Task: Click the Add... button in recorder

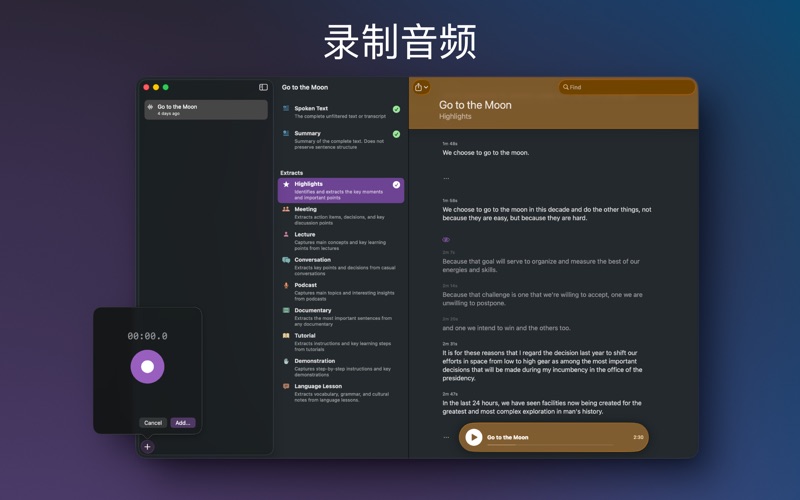Action: click(183, 423)
